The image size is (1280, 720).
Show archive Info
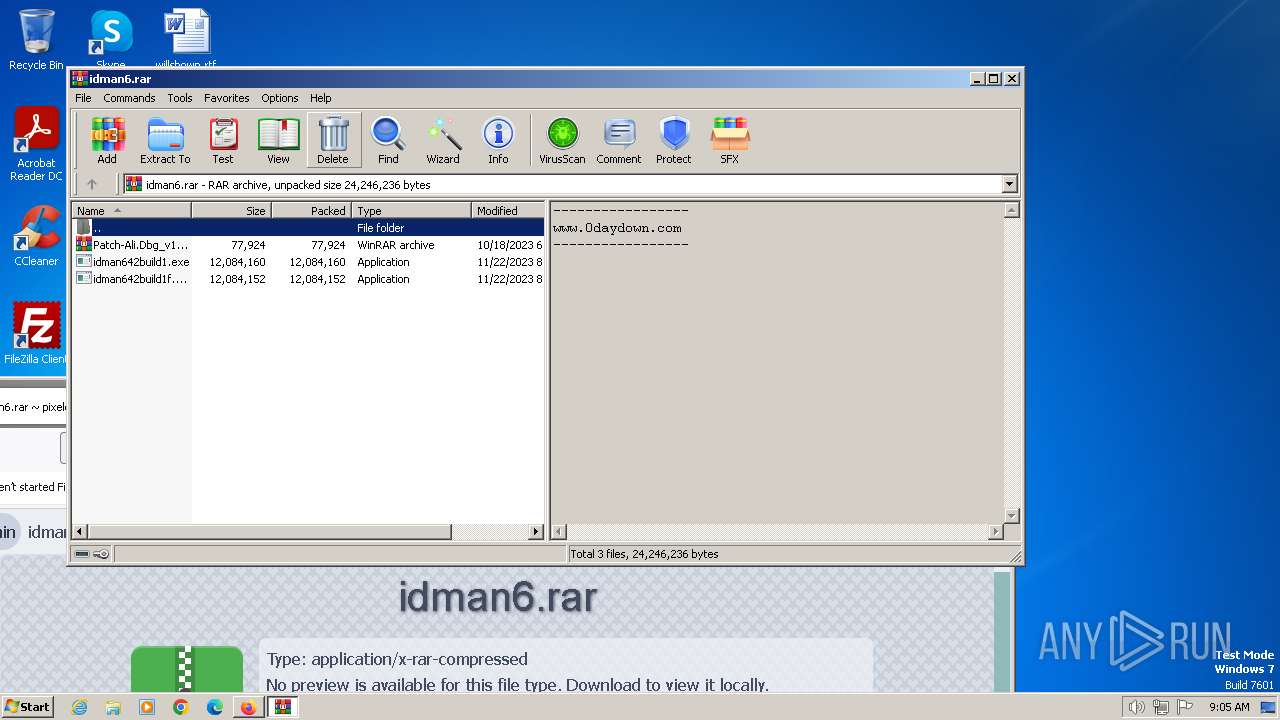coord(498,140)
